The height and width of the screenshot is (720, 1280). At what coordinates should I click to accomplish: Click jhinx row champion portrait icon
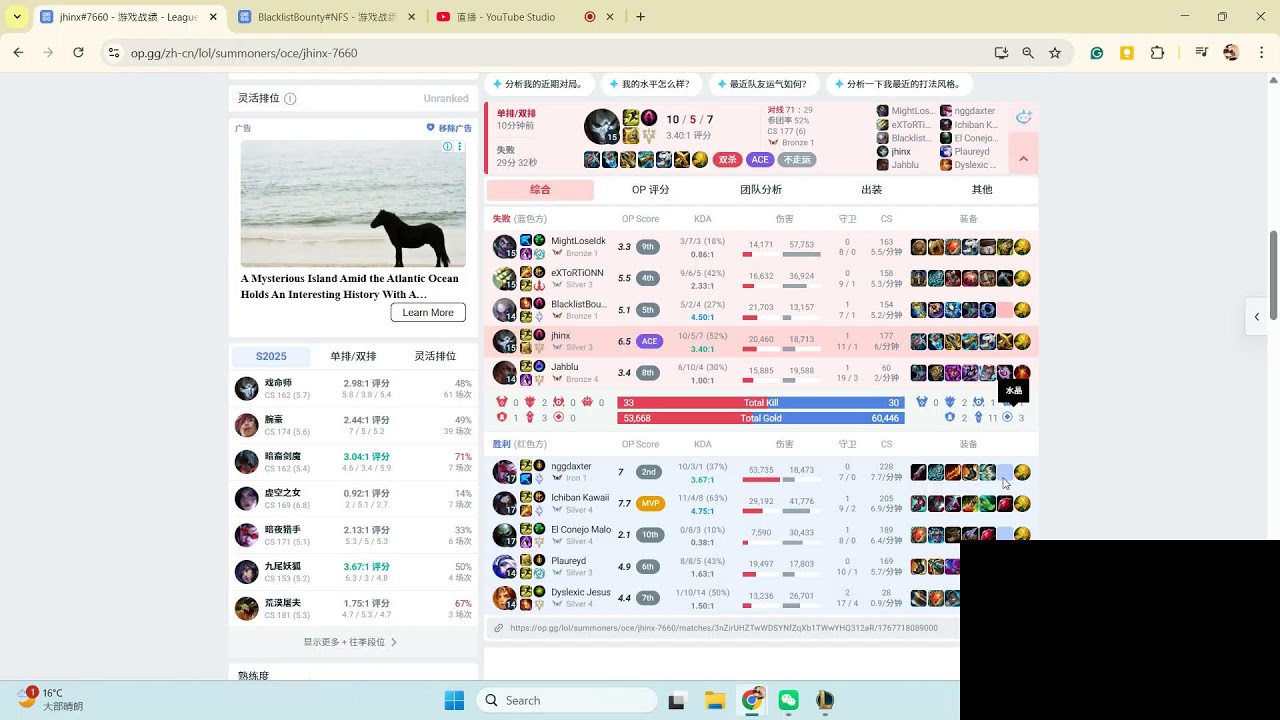(505, 341)
